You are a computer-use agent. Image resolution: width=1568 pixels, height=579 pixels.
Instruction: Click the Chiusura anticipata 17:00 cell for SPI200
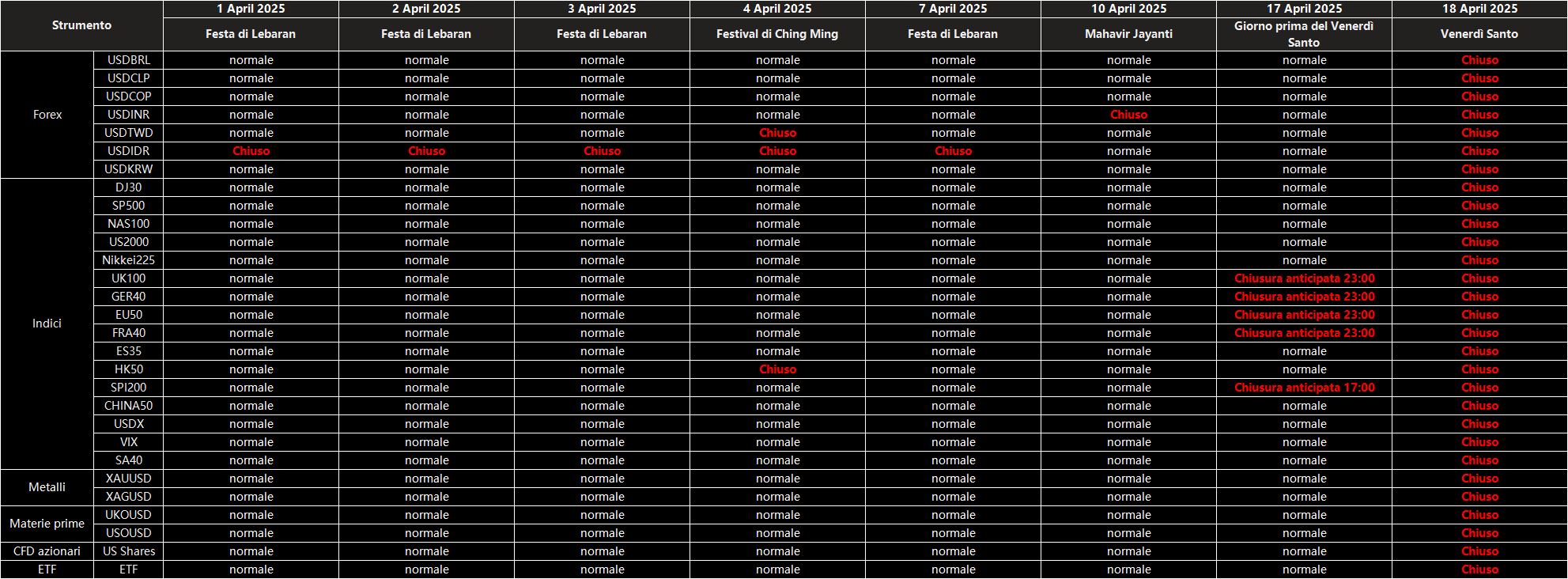coord(1304,388)
